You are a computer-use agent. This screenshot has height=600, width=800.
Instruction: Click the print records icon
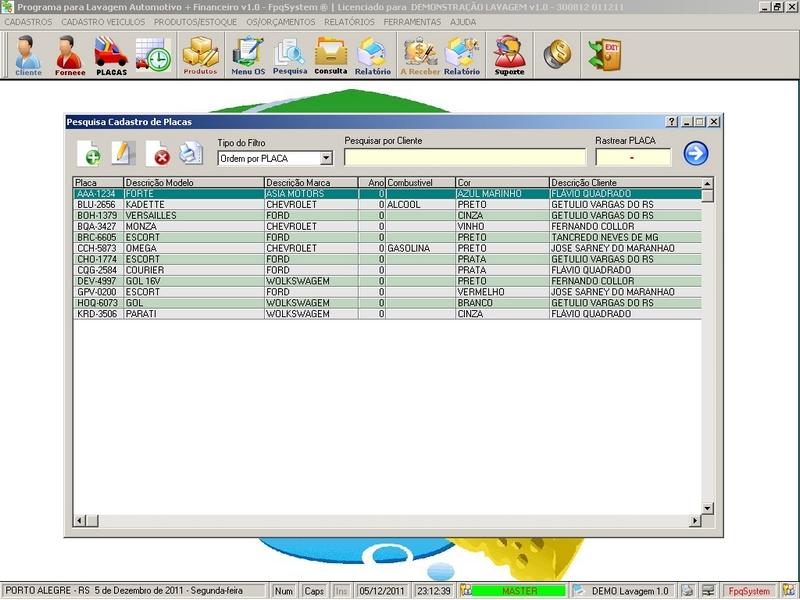coord(190,153)
